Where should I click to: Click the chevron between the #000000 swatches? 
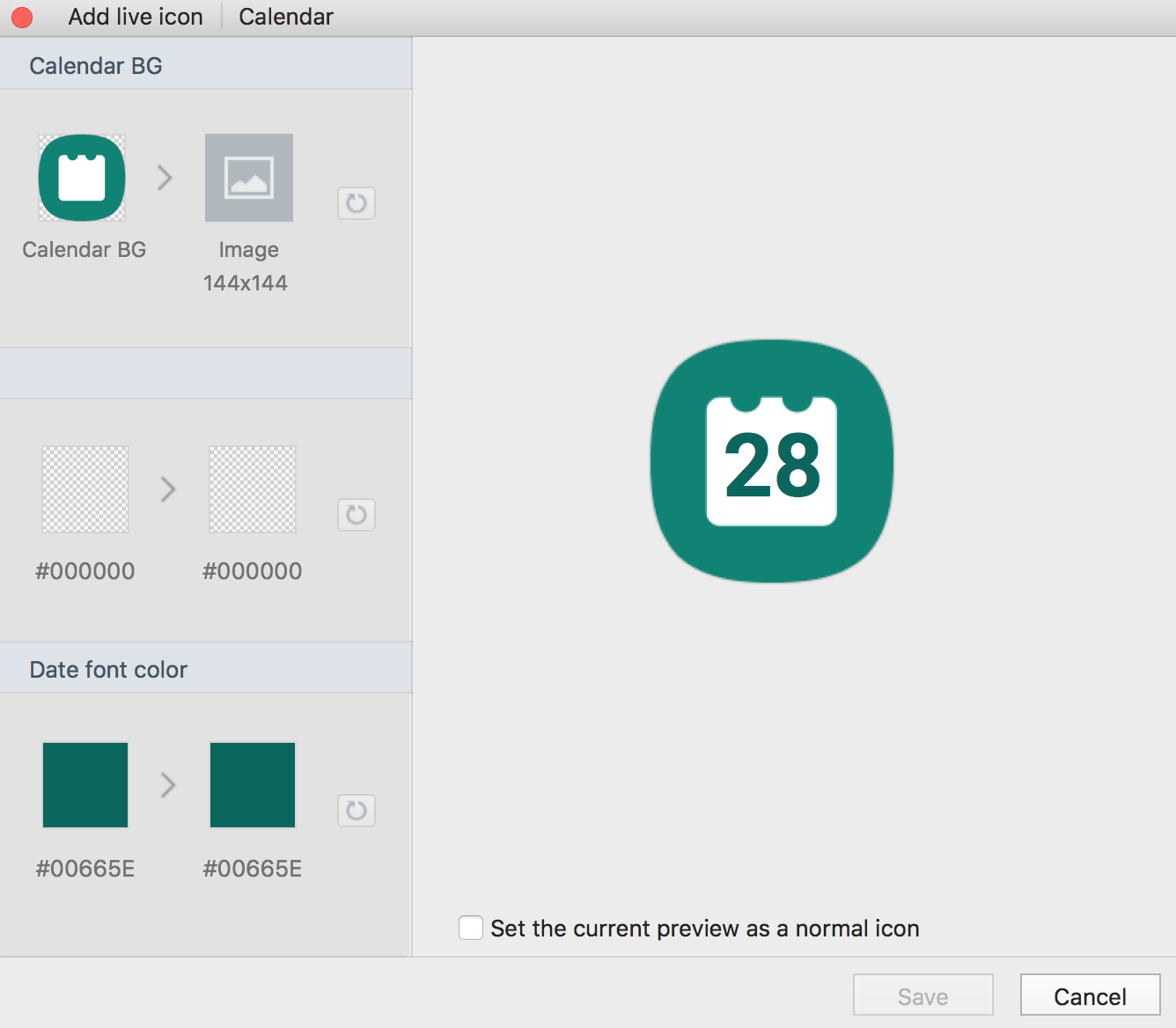167,489
